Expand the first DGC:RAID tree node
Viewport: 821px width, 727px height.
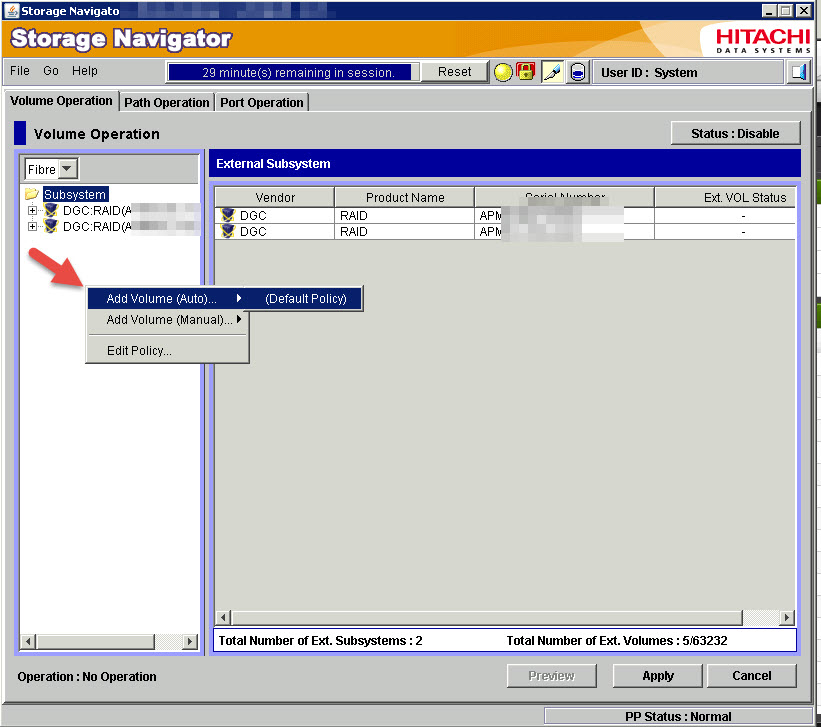[x=32, y=211]
